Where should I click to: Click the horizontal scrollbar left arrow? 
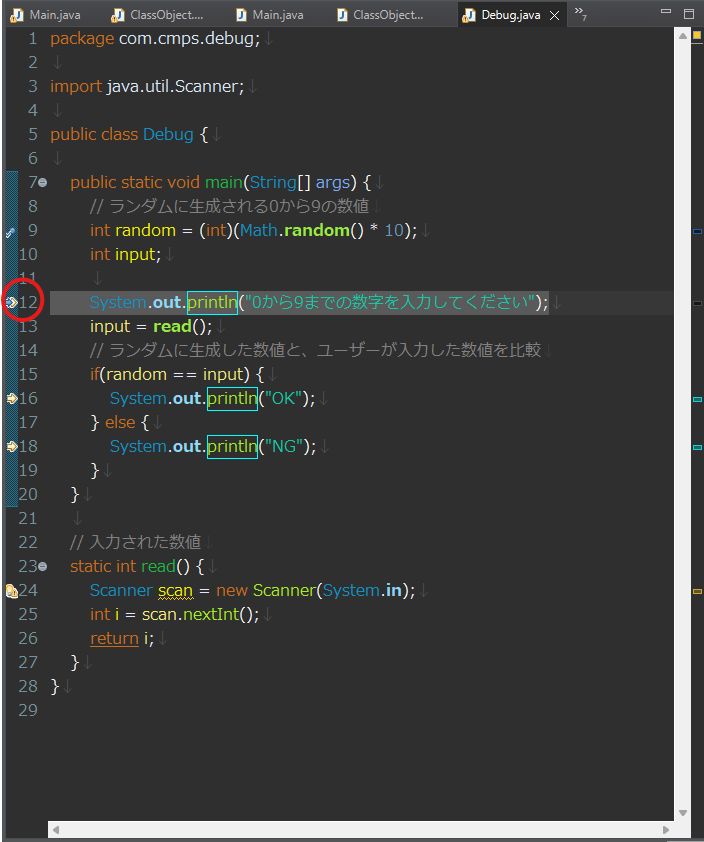click(56, 830)
